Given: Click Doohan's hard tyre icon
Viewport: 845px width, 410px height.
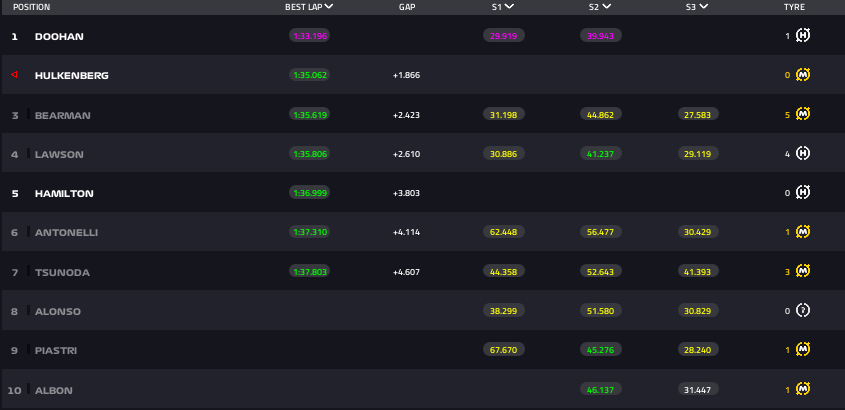Looking at the screenshot, I should 802,36.
